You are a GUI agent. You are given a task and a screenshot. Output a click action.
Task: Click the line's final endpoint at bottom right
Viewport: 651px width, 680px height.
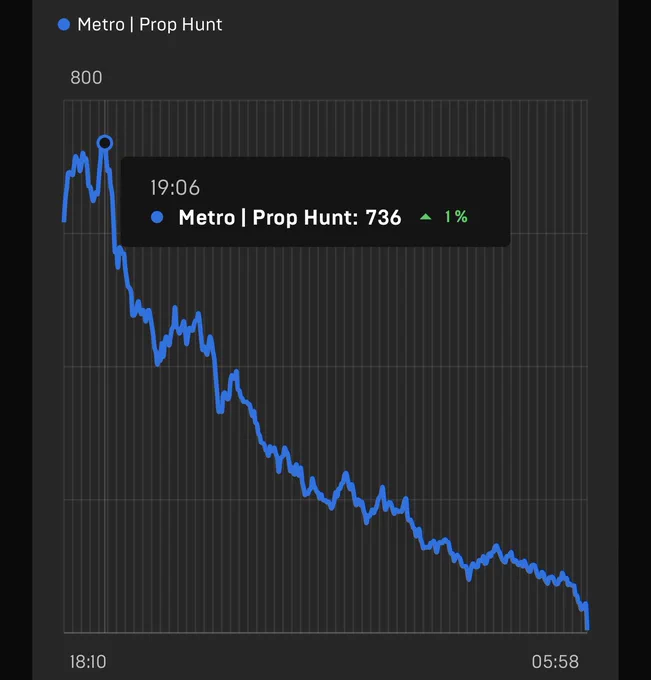[587, 627]
